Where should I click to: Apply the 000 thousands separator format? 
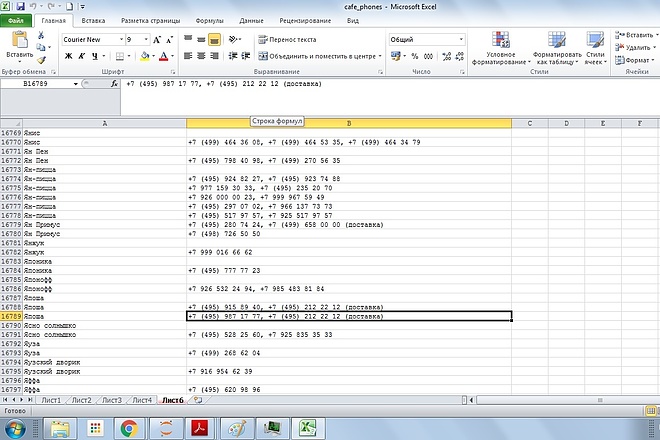428,56
